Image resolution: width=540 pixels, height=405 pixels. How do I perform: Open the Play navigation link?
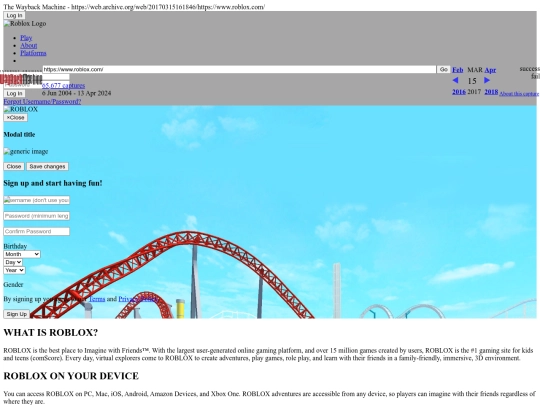tap(26, 38)
